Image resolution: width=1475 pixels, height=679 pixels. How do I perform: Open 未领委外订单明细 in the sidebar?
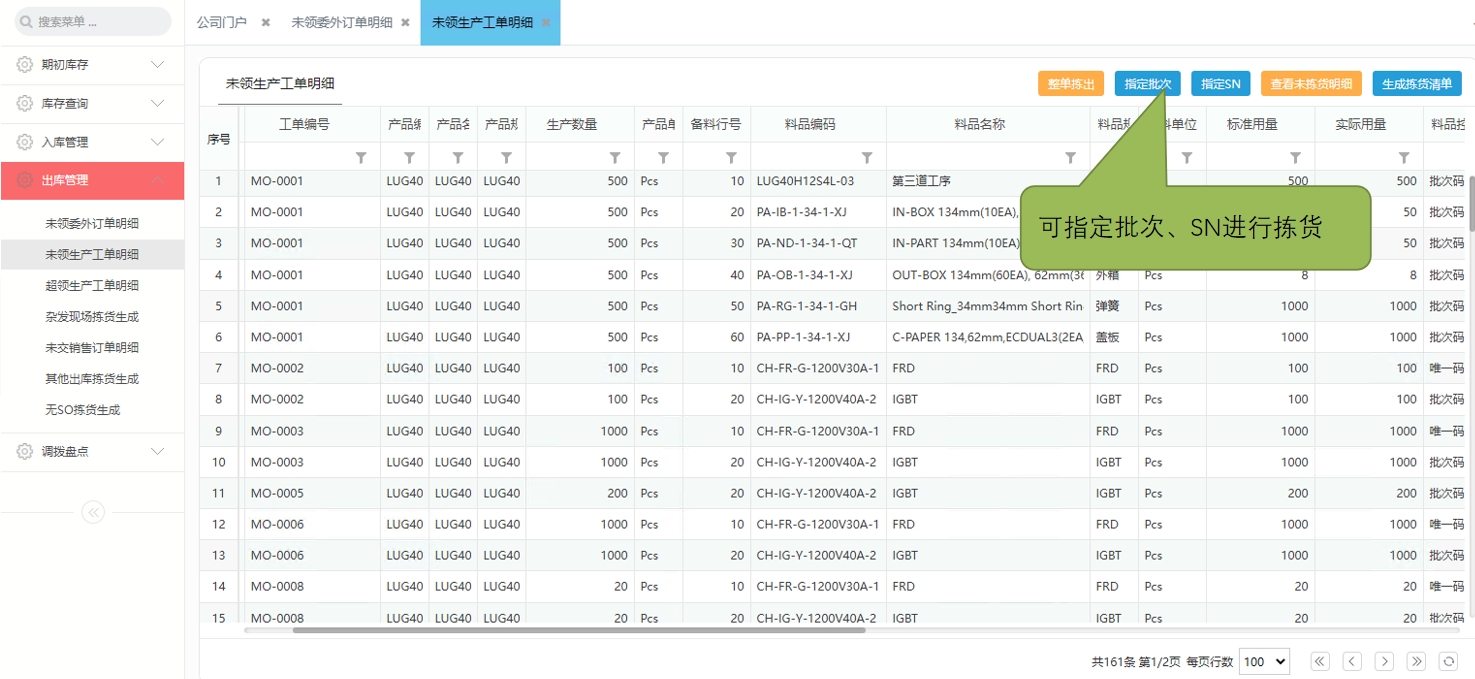click(x=92, y=224)
